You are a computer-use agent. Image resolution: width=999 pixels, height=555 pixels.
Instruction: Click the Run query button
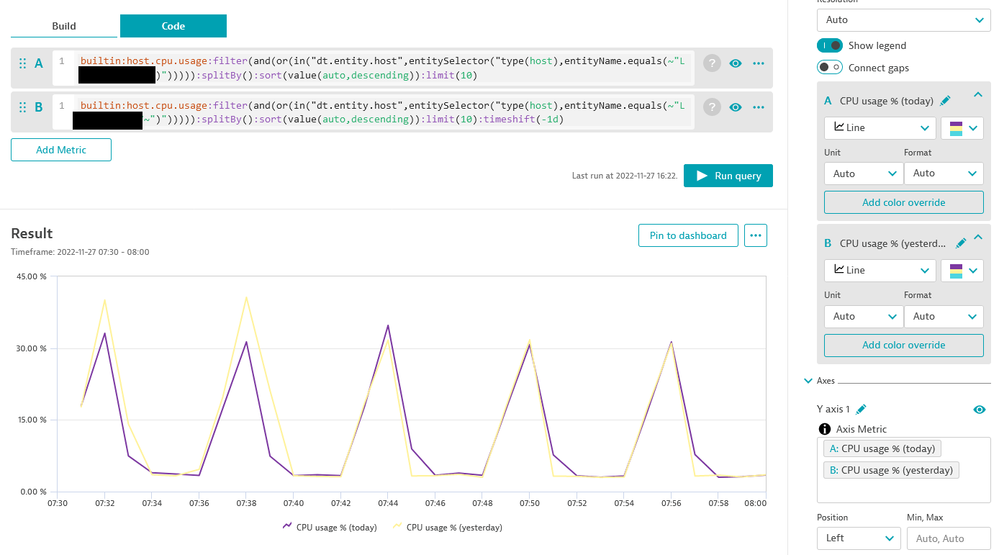point(728,176)
